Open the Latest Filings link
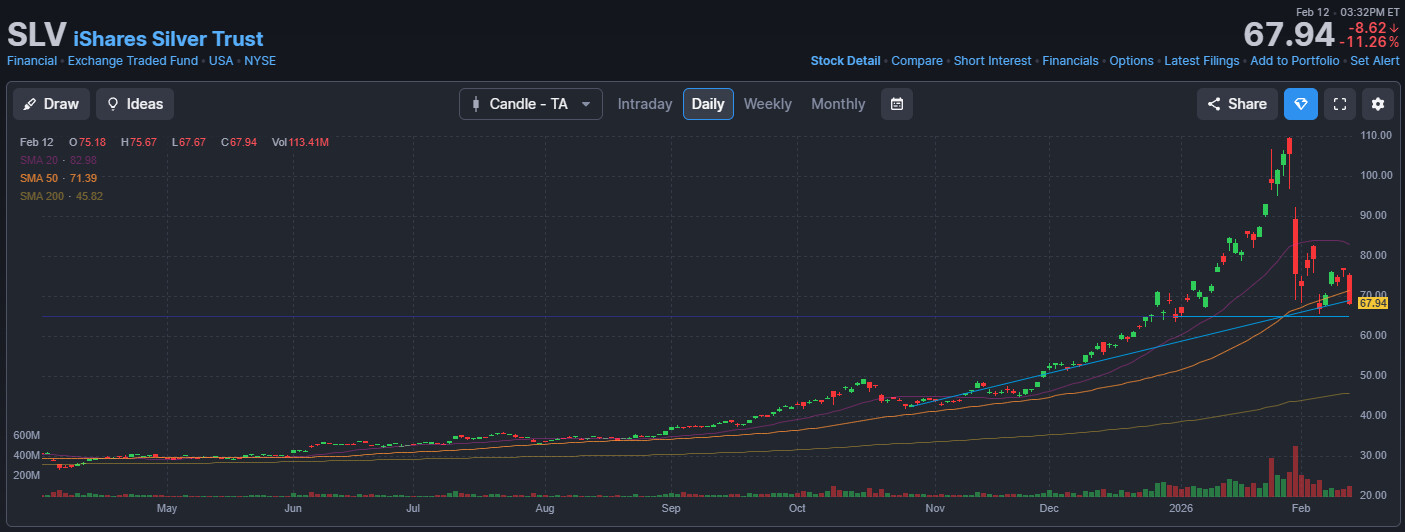The width and height of the screenshot is (1405, 532). tap(1202, 61)
